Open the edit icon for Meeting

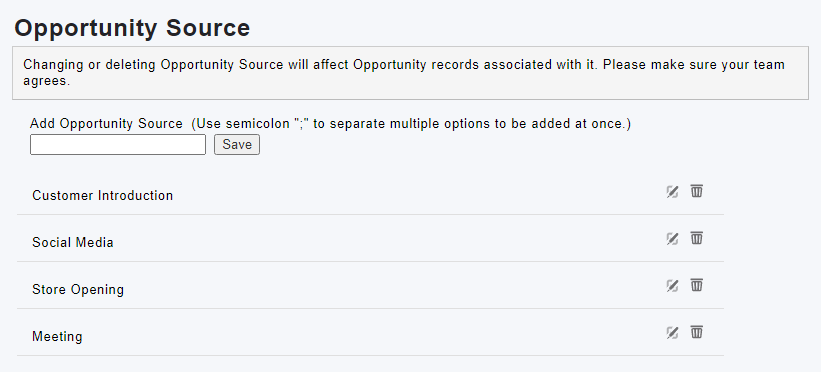pos(672,333)
